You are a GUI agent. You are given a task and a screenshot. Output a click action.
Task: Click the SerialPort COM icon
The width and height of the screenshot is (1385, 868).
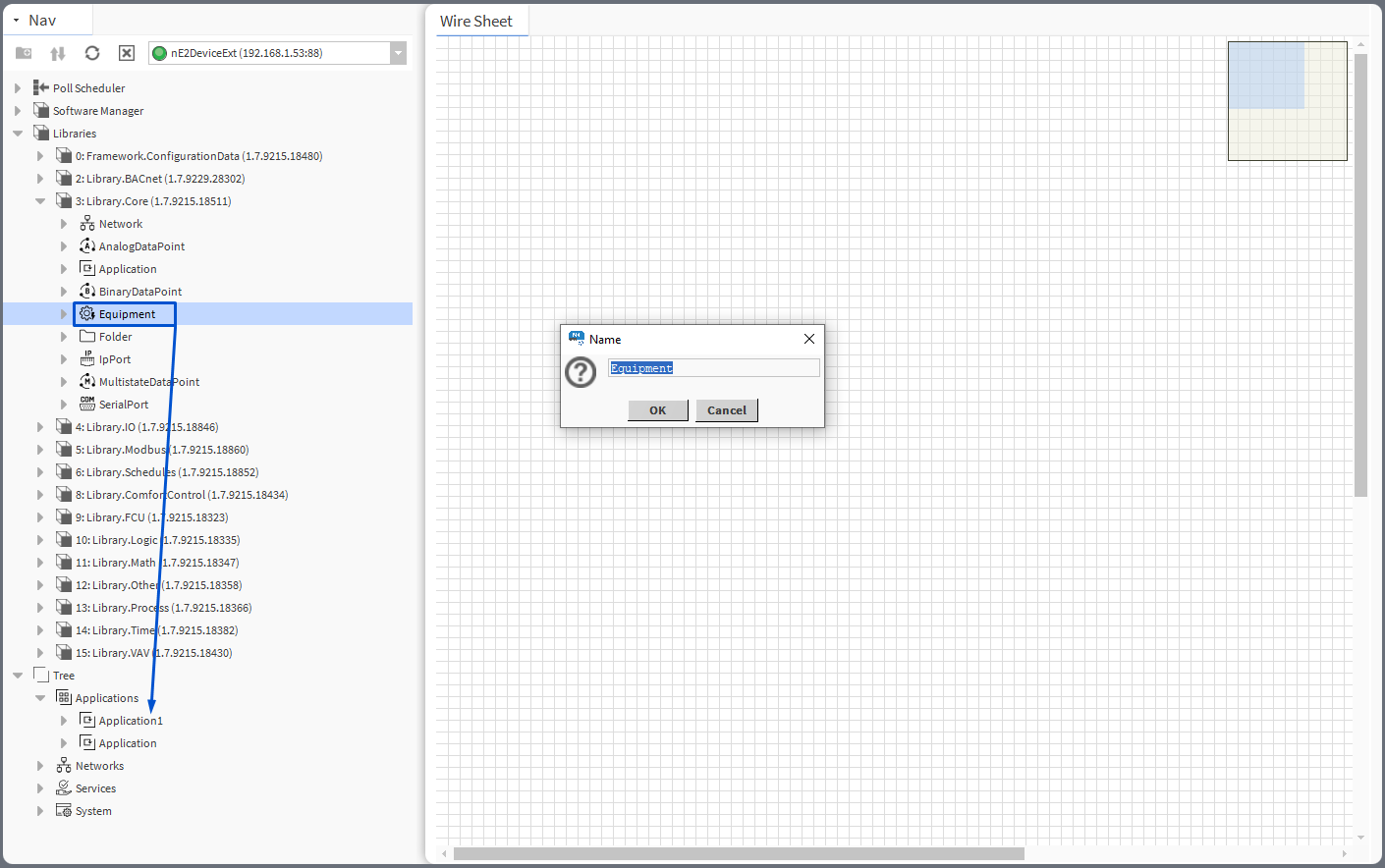click(87, 405)
